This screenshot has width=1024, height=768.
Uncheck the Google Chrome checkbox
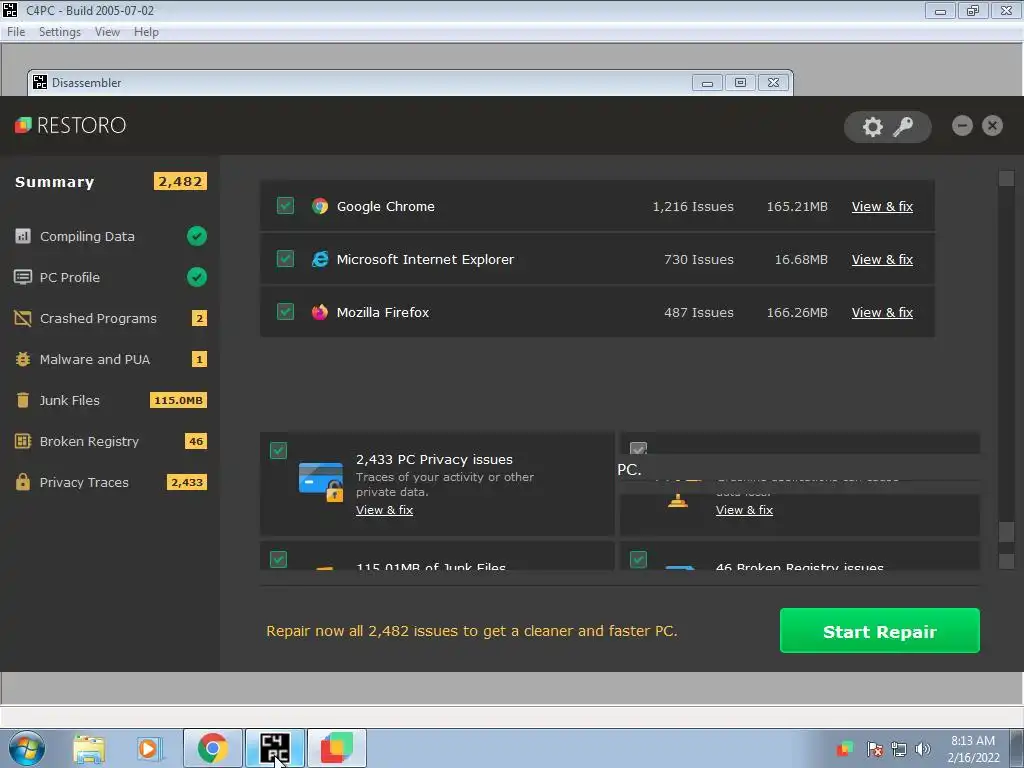pos(285,206)
